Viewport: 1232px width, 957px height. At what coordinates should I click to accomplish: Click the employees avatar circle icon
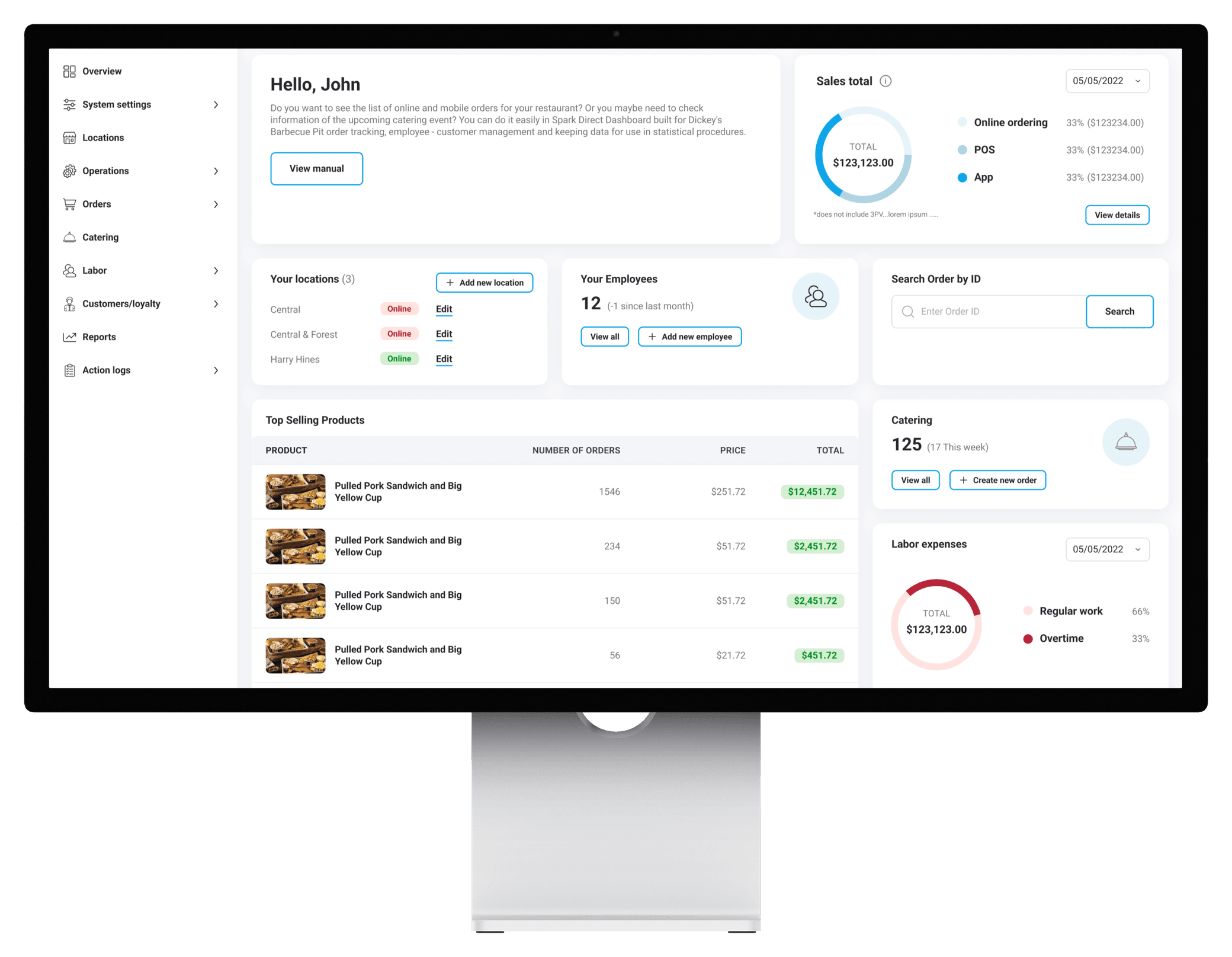coord(816,296)
